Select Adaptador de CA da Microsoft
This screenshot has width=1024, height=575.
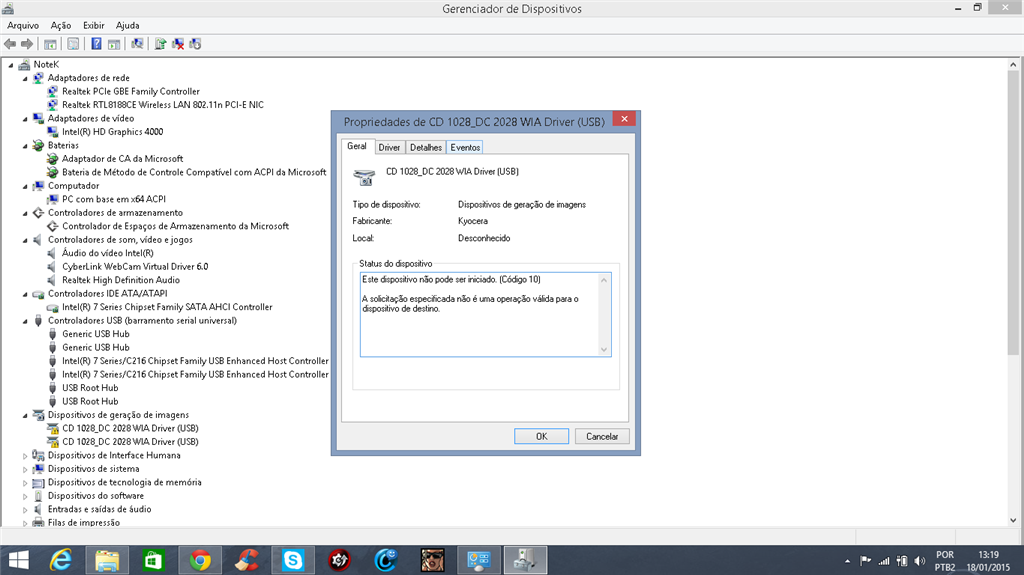point(123,159)
